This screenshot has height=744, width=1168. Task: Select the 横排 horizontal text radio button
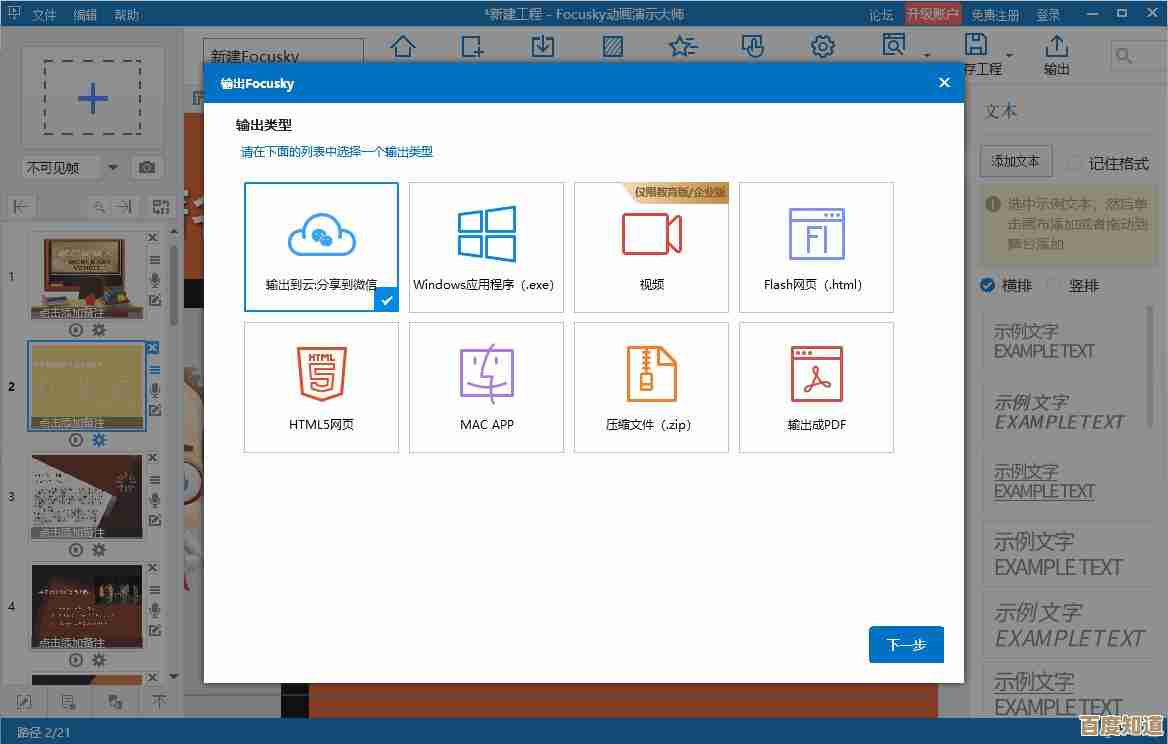coord(988,286)
